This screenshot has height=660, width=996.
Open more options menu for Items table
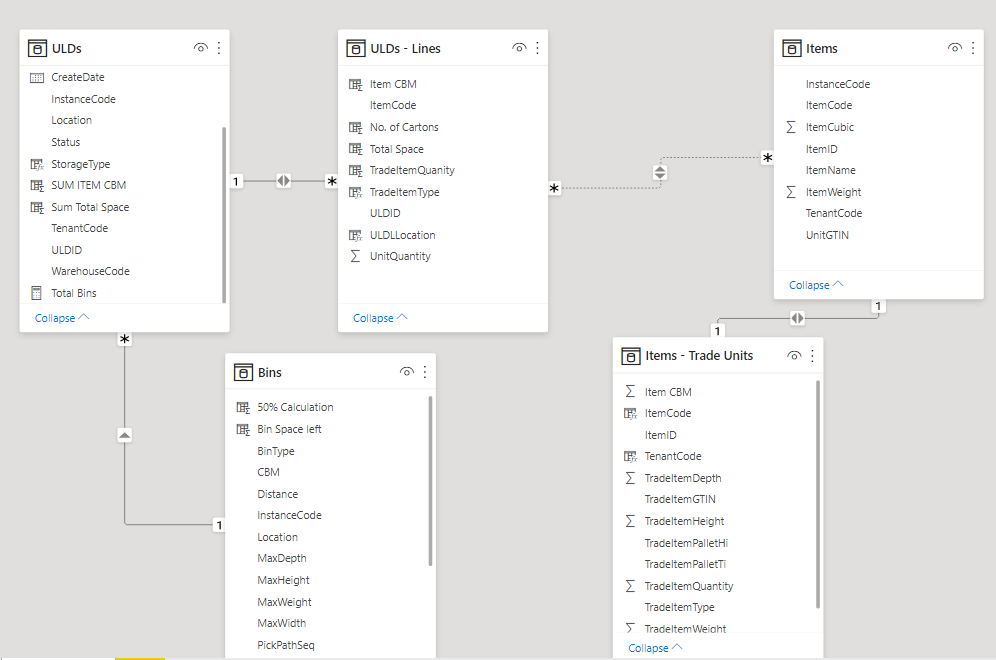973,48
